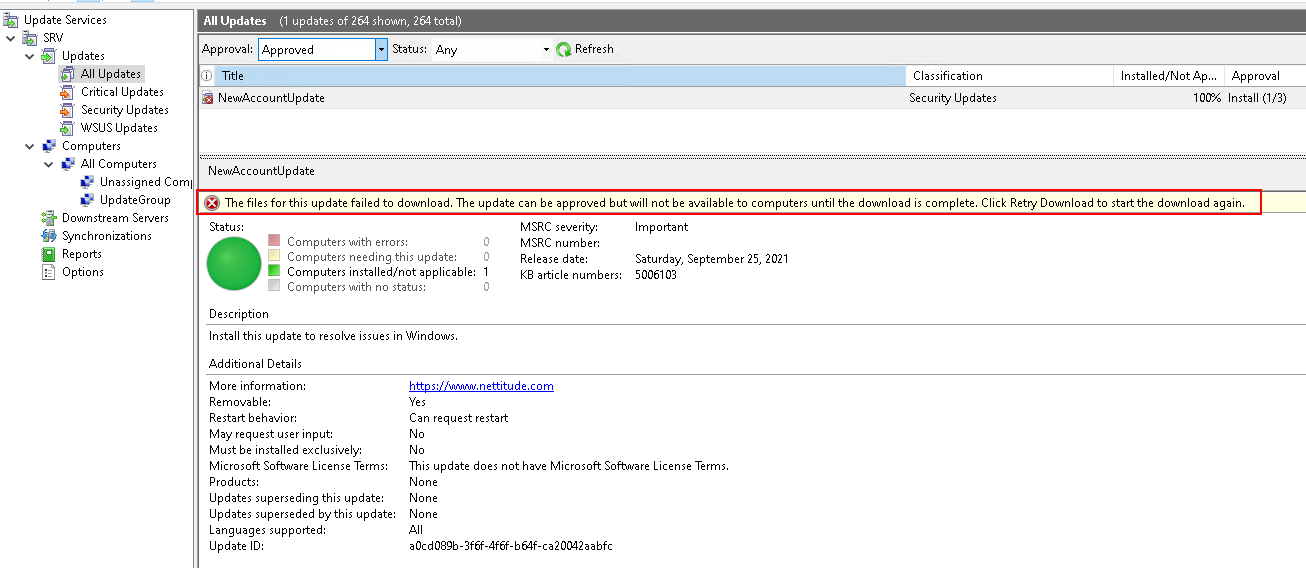Select the NewAccountUpdate row in list
The height and width of the screenshot is (568, 1306).
[271, 98]
